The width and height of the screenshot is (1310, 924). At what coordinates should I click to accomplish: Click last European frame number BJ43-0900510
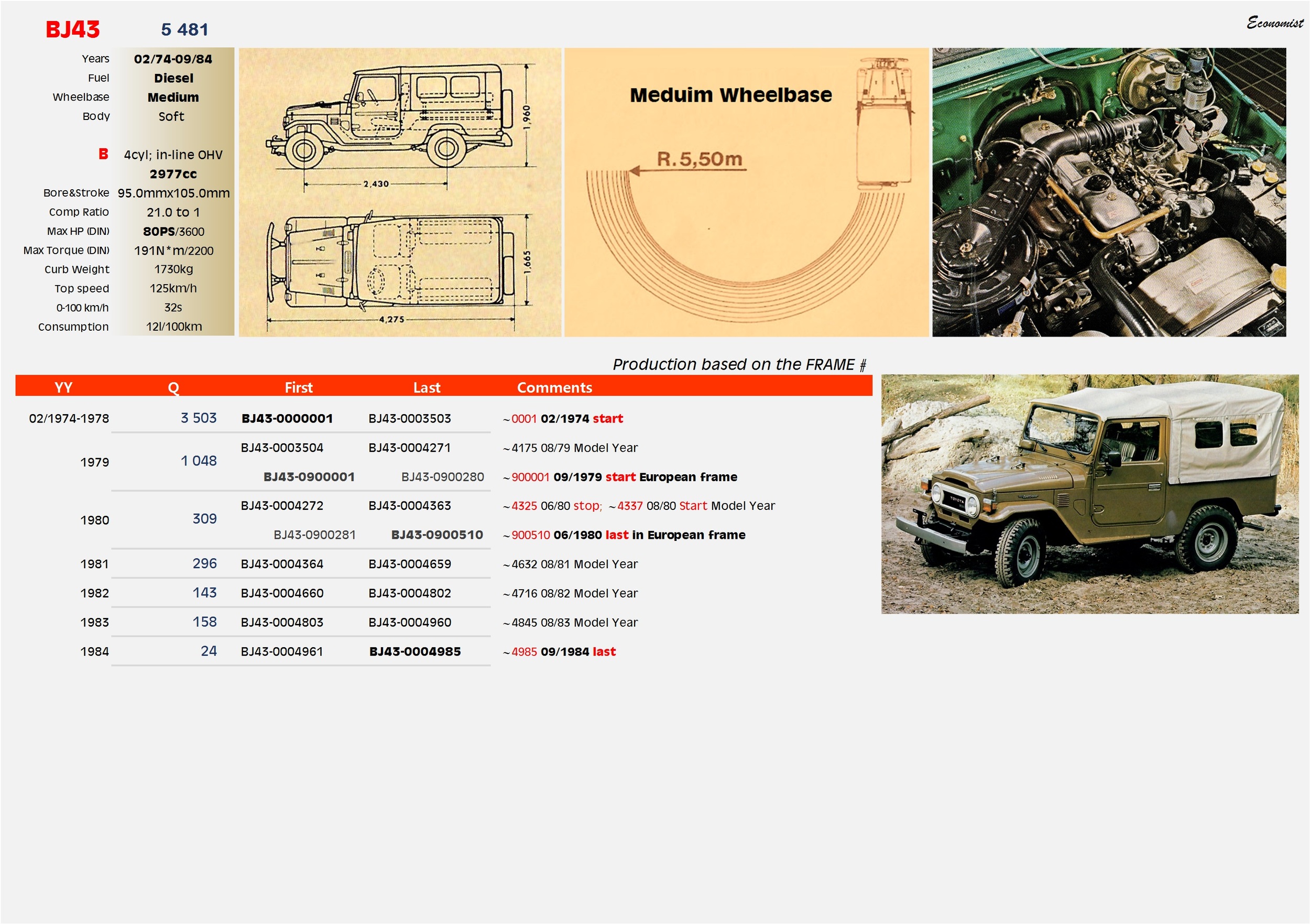click(x=437, y=535)
